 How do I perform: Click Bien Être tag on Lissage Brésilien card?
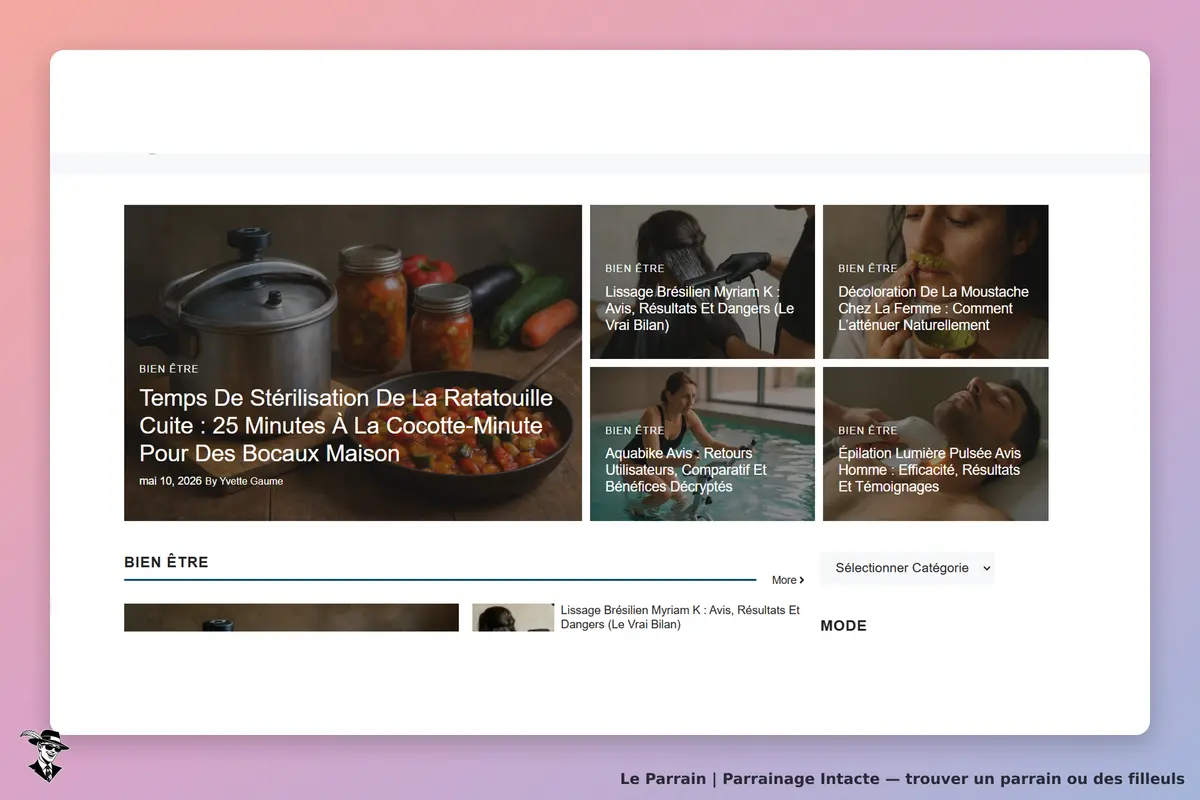pos(634,268)
